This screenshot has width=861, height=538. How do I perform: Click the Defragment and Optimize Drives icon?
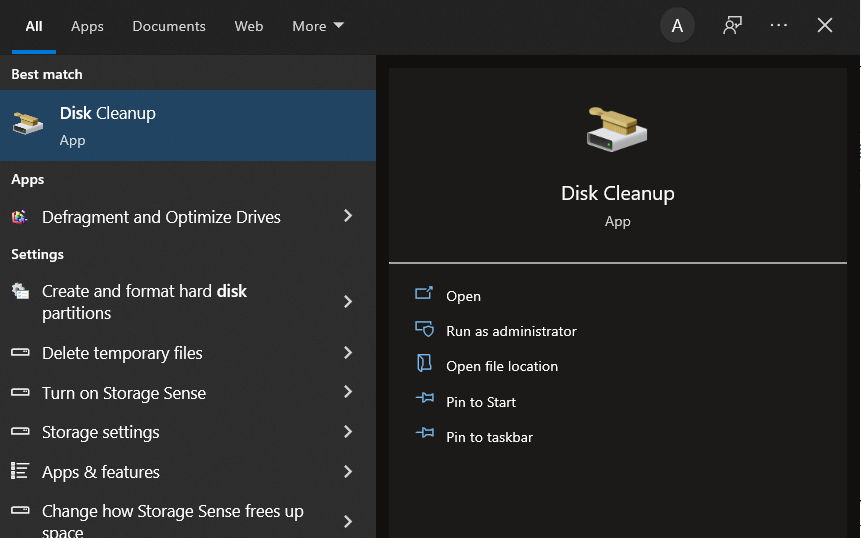click(x=20, y=217)
